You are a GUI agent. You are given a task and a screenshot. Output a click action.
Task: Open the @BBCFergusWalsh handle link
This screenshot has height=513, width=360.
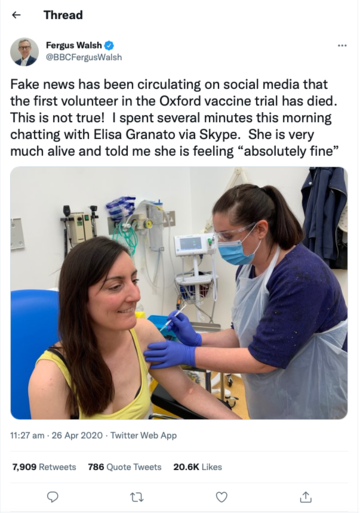(x=84, y=57)
